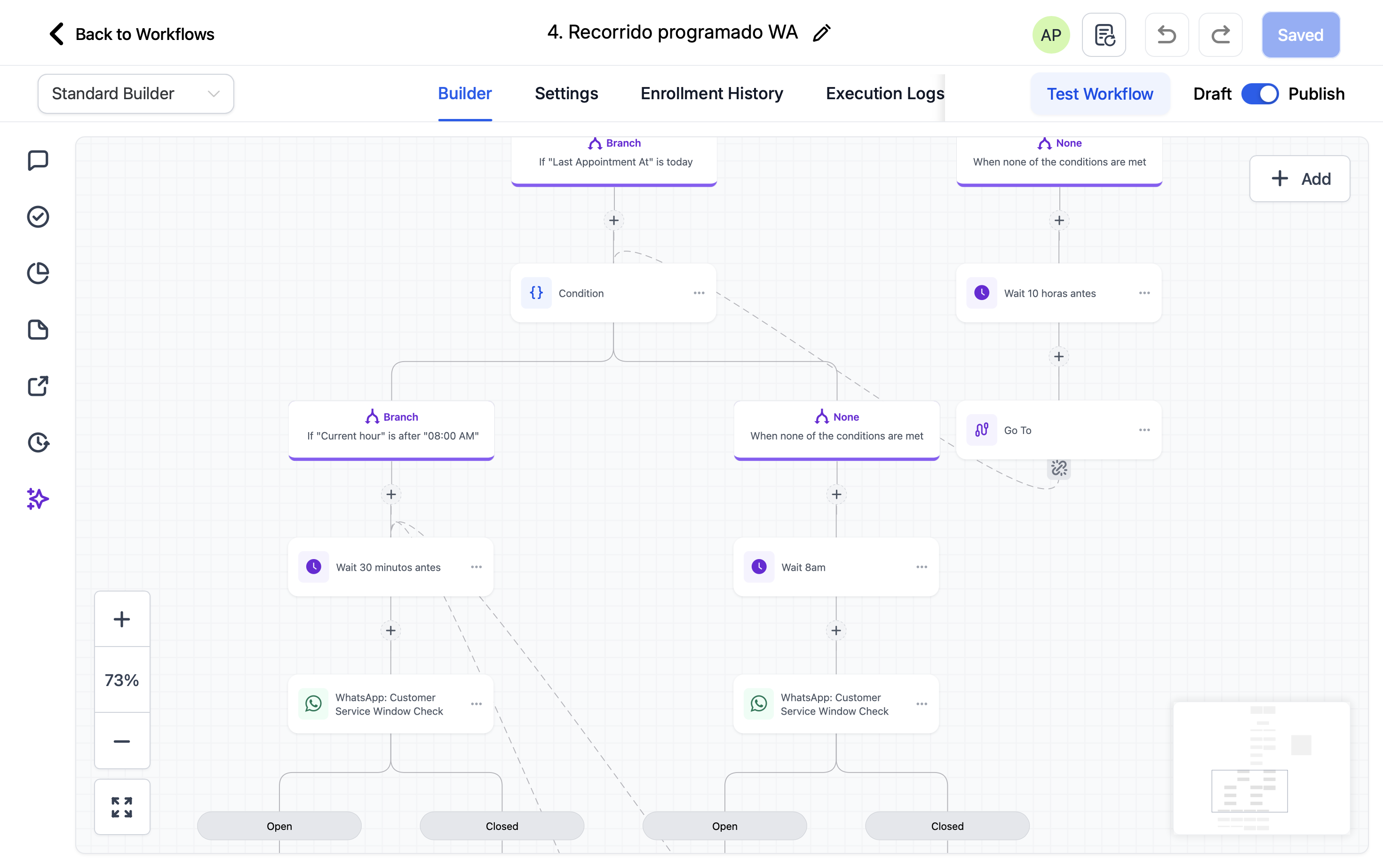This screenshot has width=1383, height=868.
Task: Open the comments panel in the left sidebar
Action: 37,160
